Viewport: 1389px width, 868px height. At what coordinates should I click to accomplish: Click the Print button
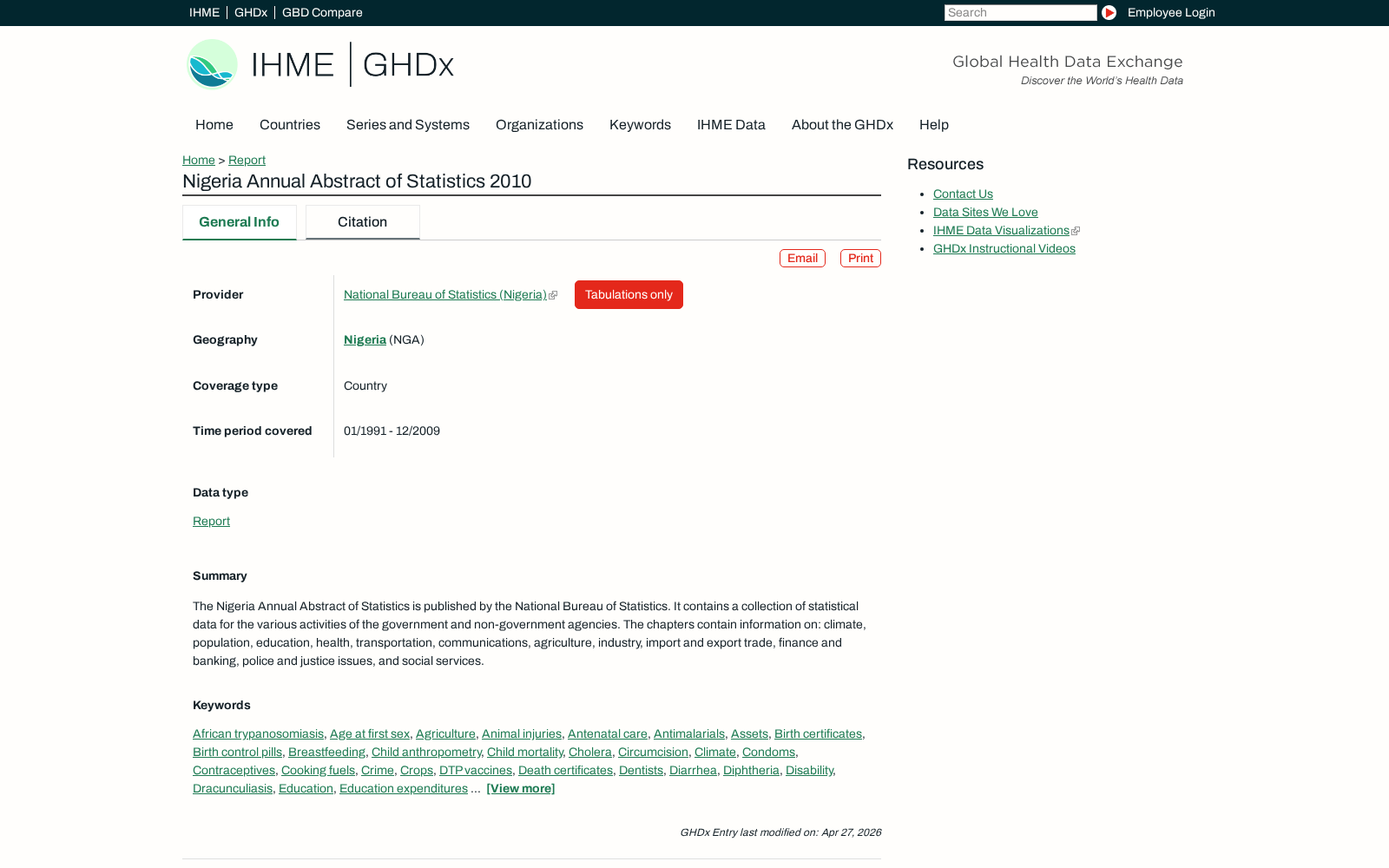[x=860, y=258]
